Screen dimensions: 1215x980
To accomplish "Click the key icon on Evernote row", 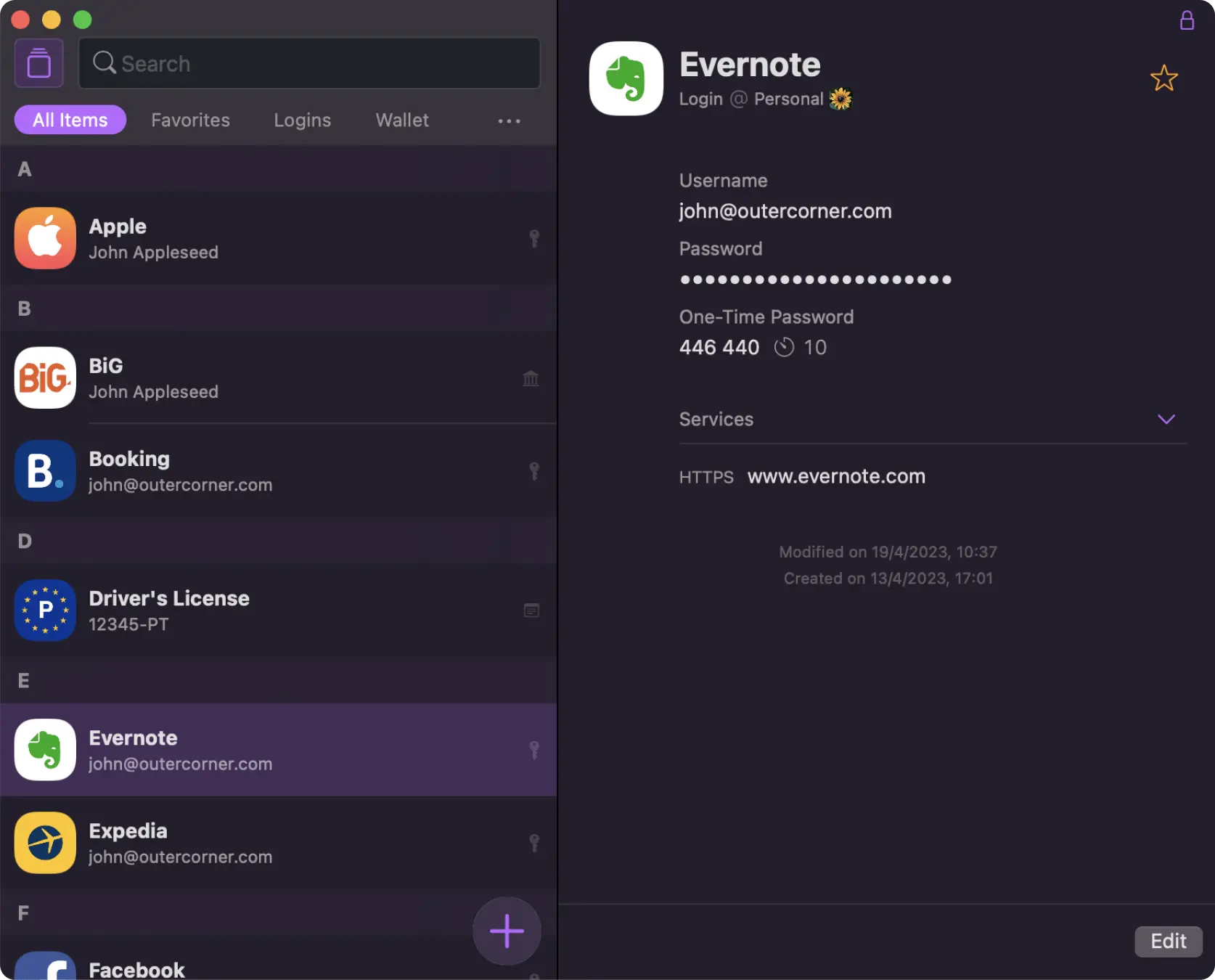I will tap(534, 750).
